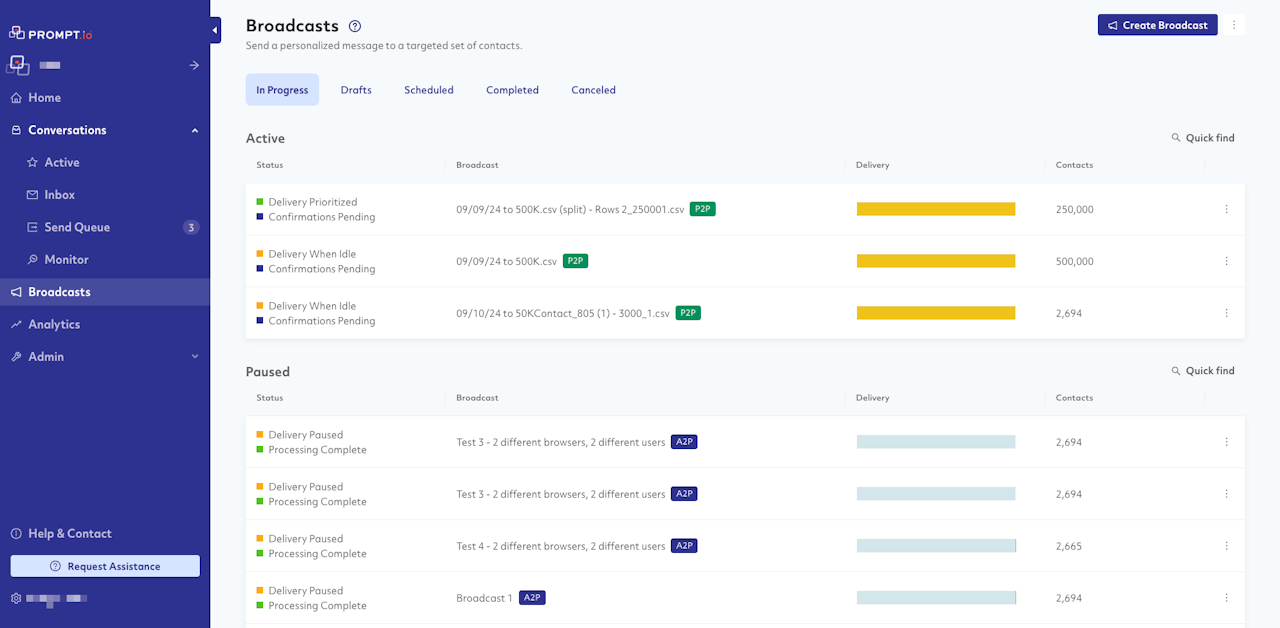The image size is (1280, 628).
Task: Open the Scheduled tab
Action: [429, 90]
